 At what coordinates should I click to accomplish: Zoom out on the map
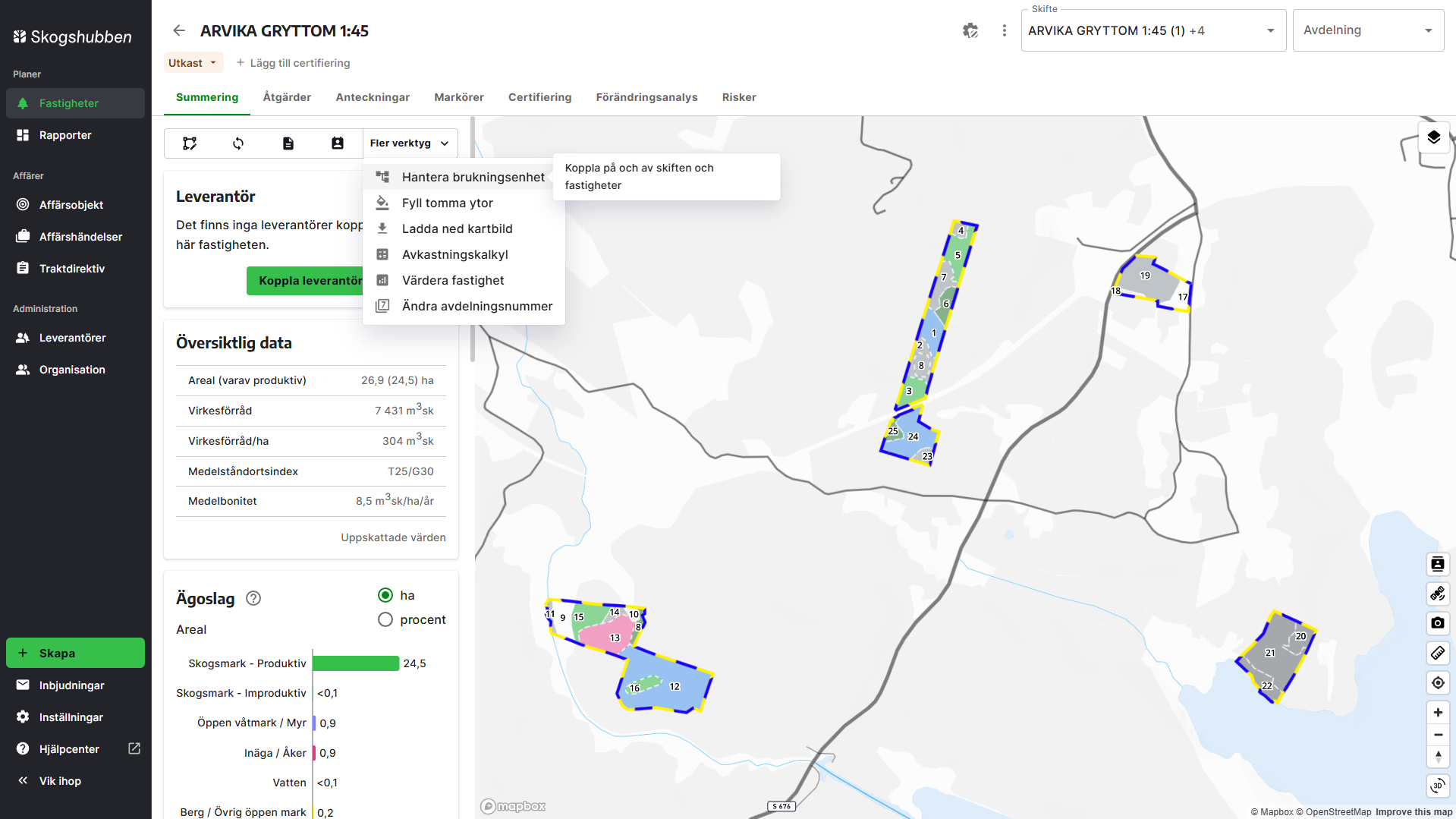click(1438, 735)
